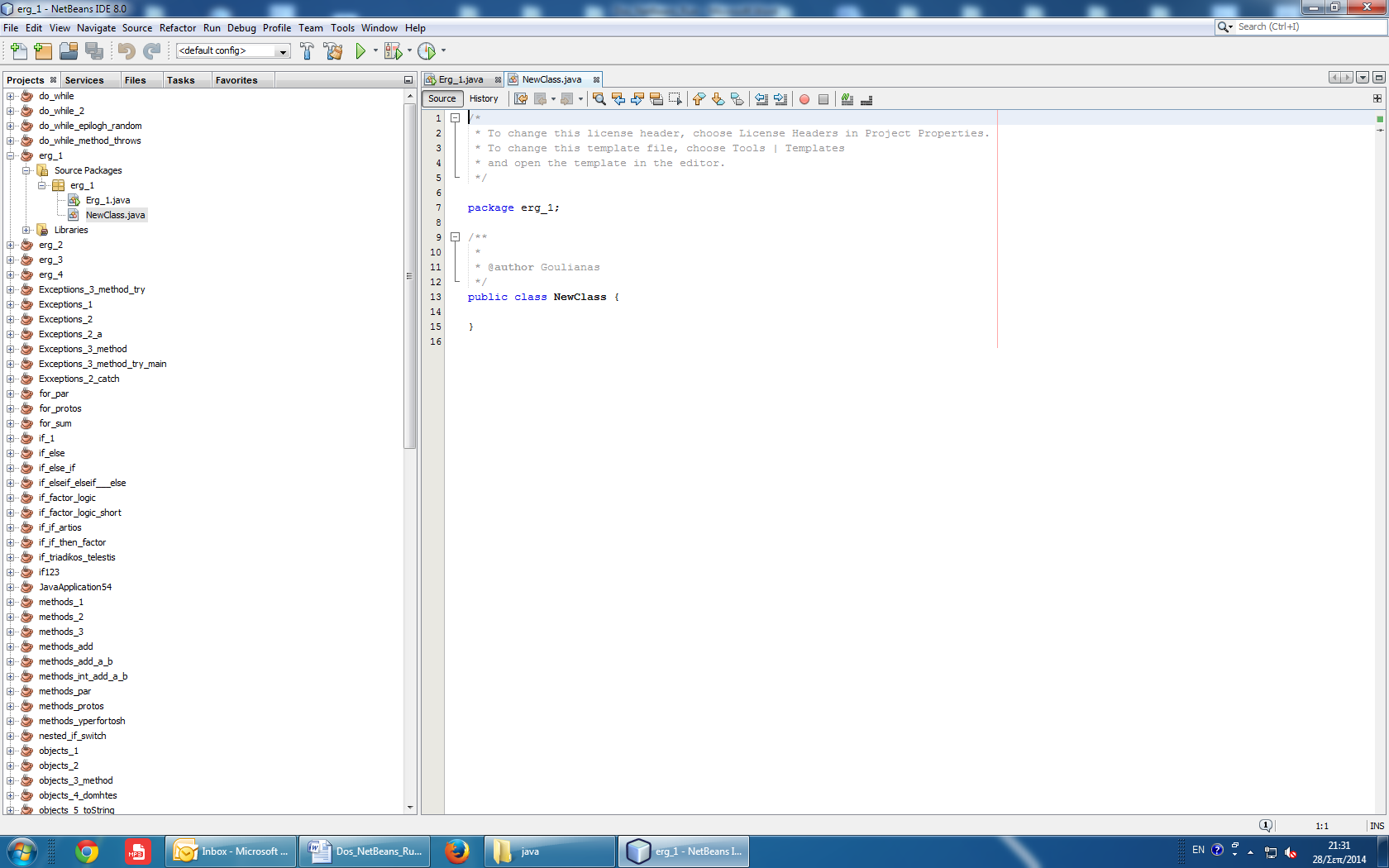1389x868 pixels.
Task: Open Firefox from the taskbar
Action: pyautogui.click(x=456, y=851)
